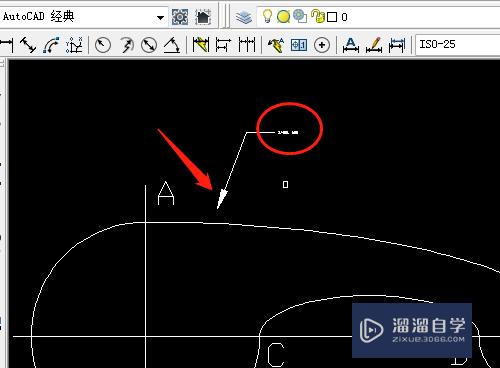Viewport: 500px width, 368px height.
Task: Select the Radius dimension tool
Action: point(103,45)
